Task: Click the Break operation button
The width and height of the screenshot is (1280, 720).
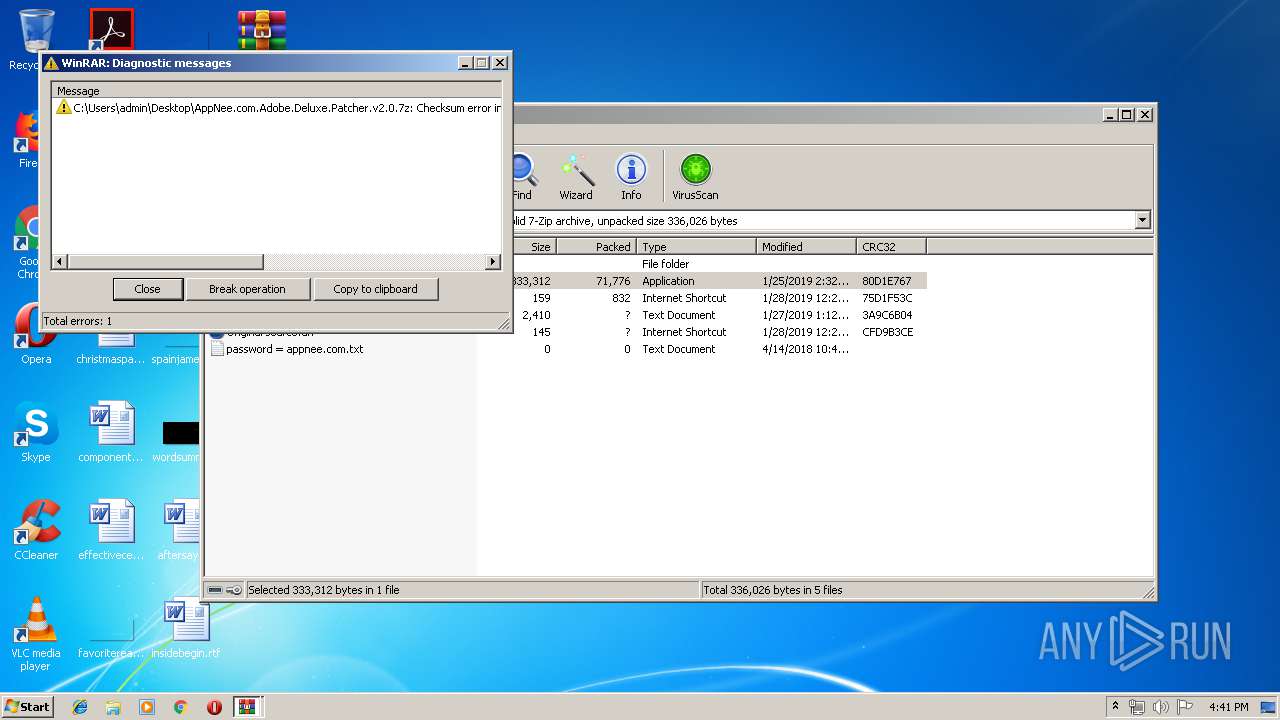Action: click(247, 289)
